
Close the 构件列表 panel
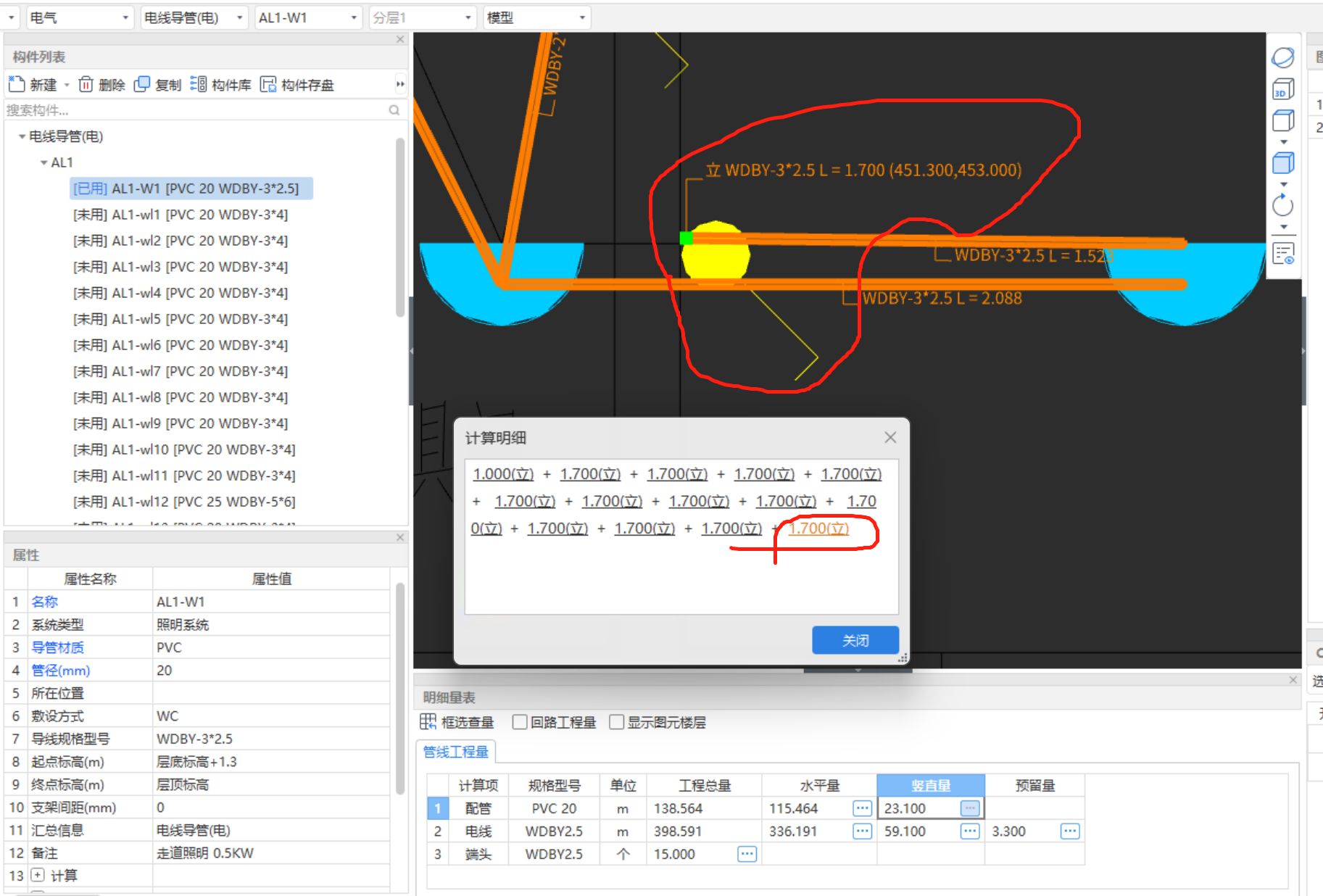click(400, 39)
